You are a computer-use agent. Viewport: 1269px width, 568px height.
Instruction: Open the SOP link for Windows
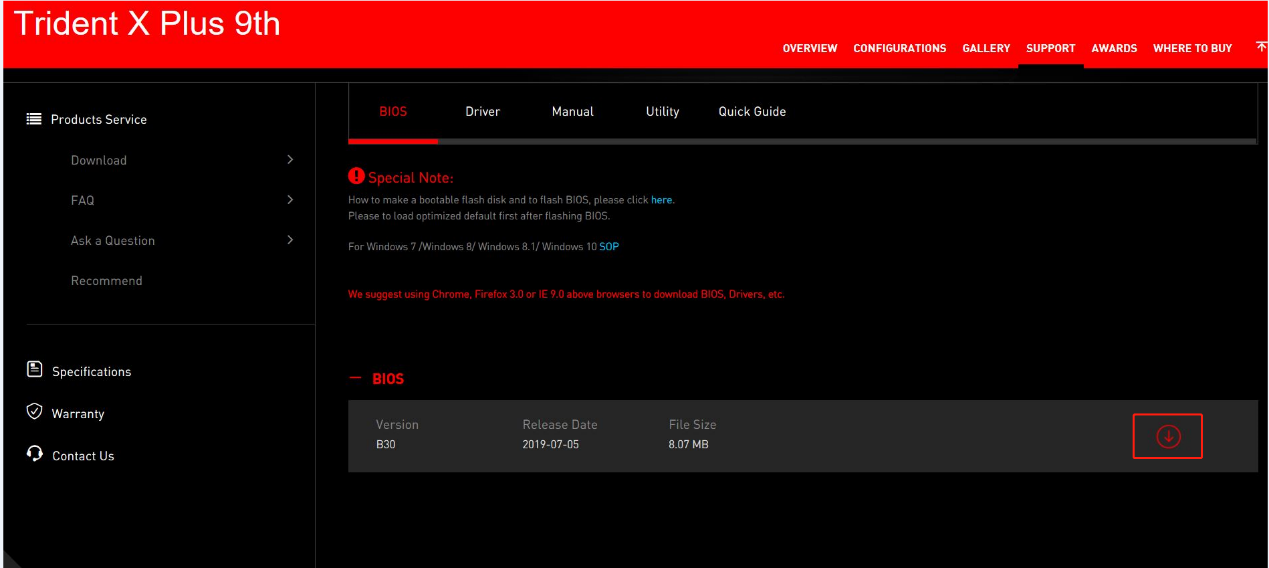609,246
